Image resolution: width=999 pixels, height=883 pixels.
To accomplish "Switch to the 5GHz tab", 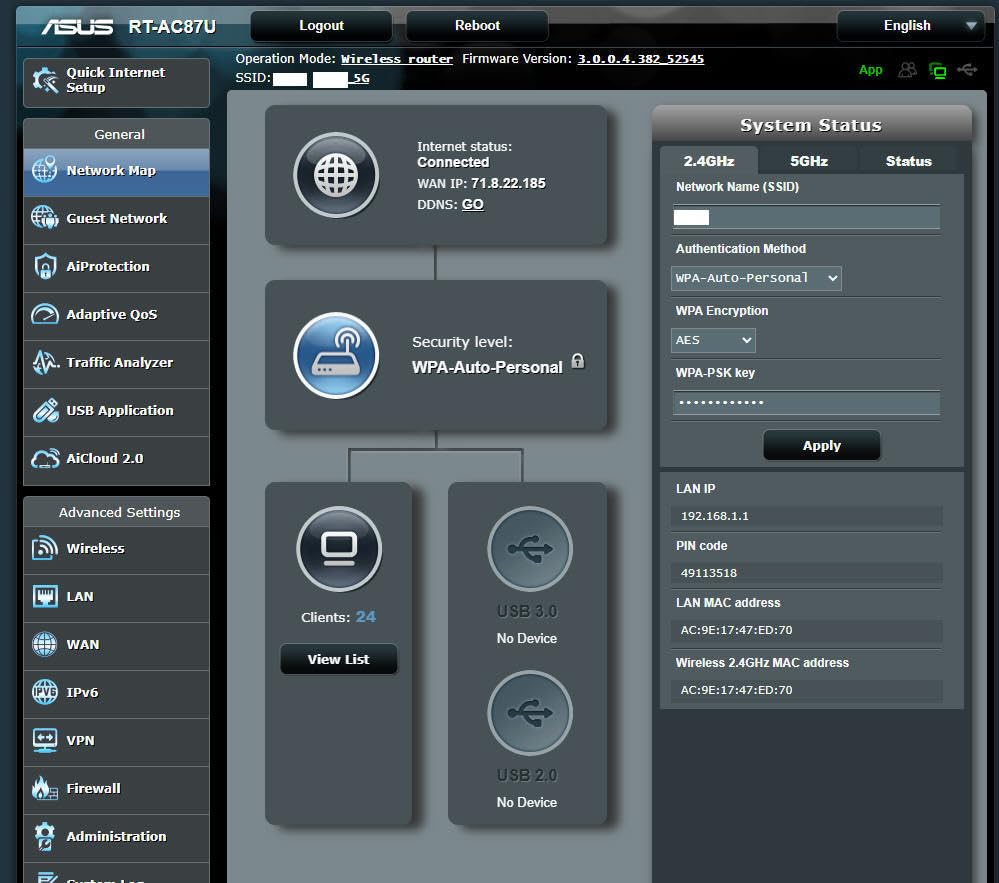I will (809, 161).
